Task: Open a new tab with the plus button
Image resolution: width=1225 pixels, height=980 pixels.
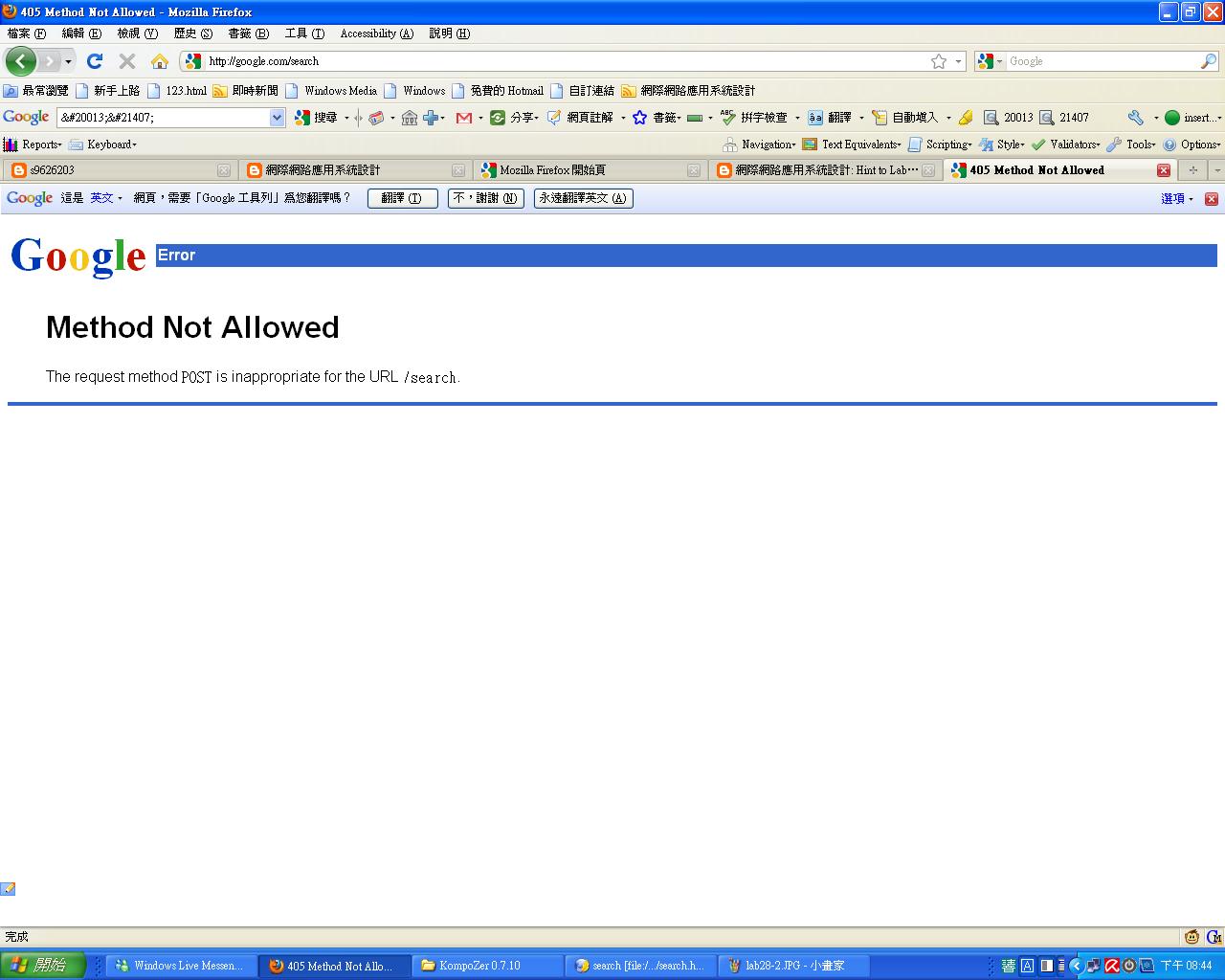Action: [x=1192, y=170]
